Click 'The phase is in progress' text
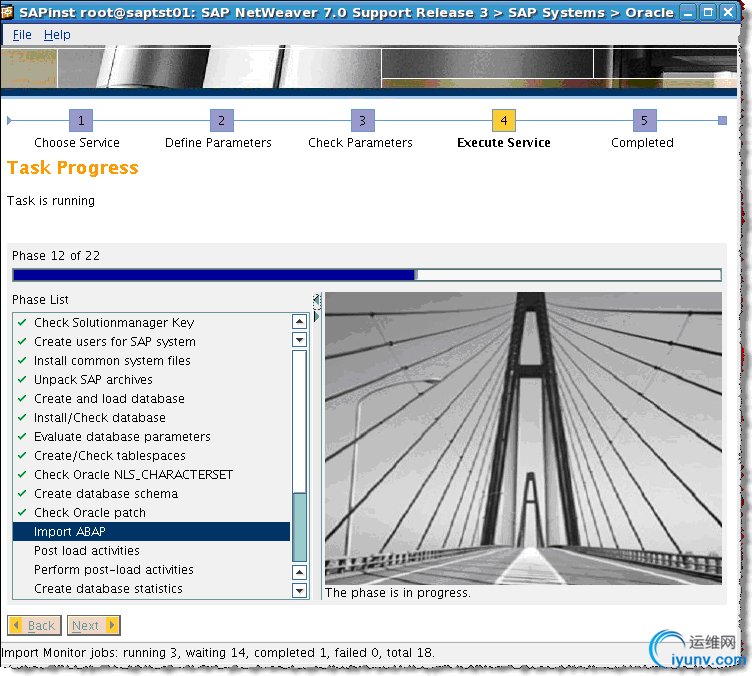The width and height of the screenshot is (752, 676). [x=398, y=593]
